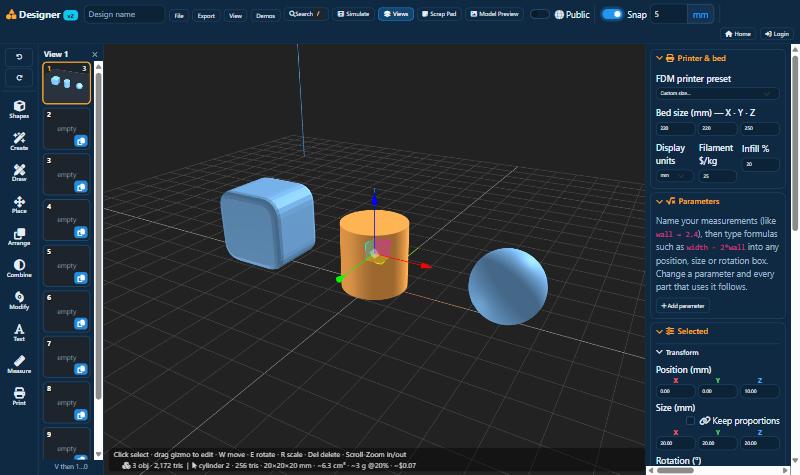Image resolution: width=800 pixels, height=475 pixels.
Task: Open the Create tool
Action: coord(19,141)
